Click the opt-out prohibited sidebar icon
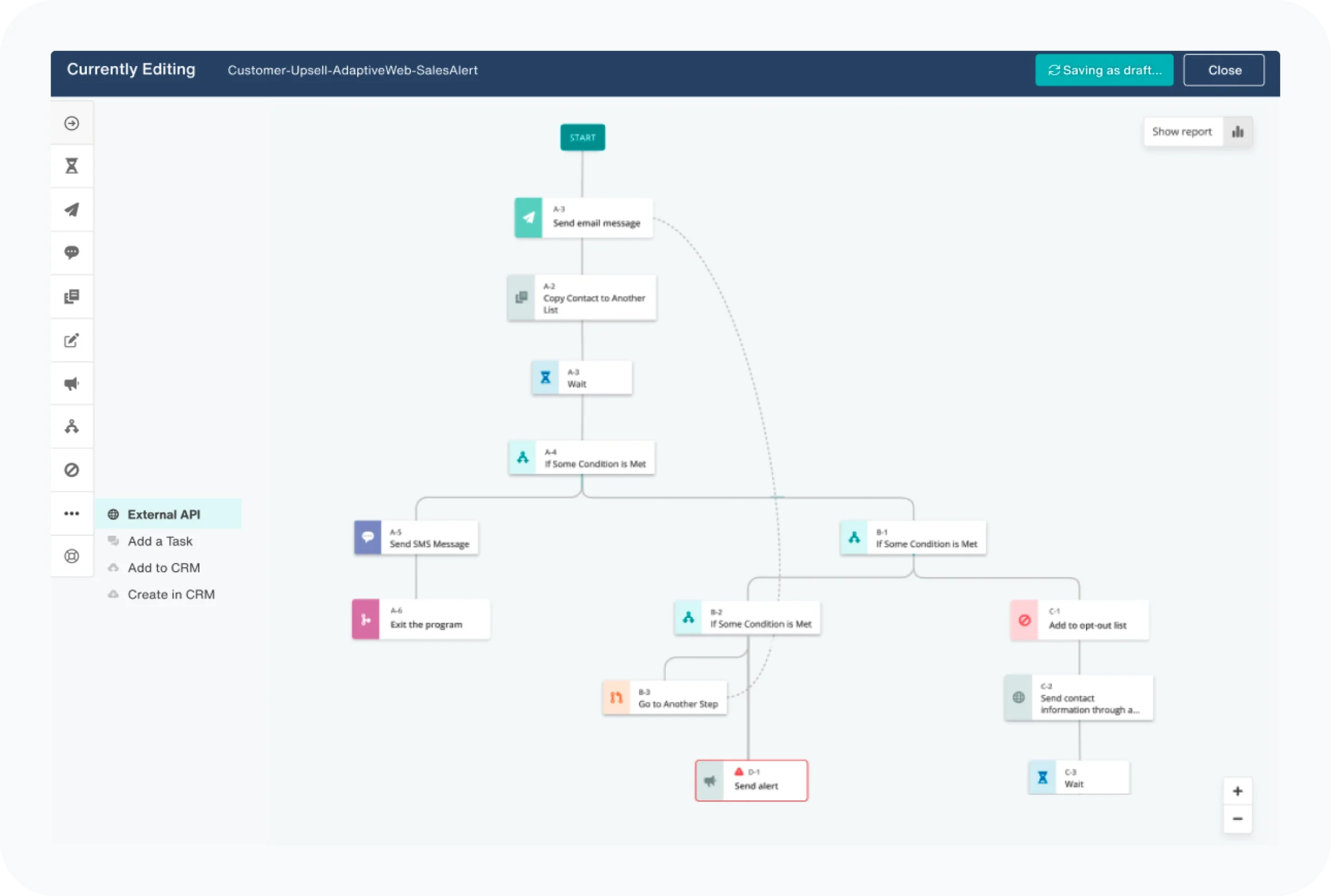1331x896 pixels. pyautogui.click(x=71, y=470)
